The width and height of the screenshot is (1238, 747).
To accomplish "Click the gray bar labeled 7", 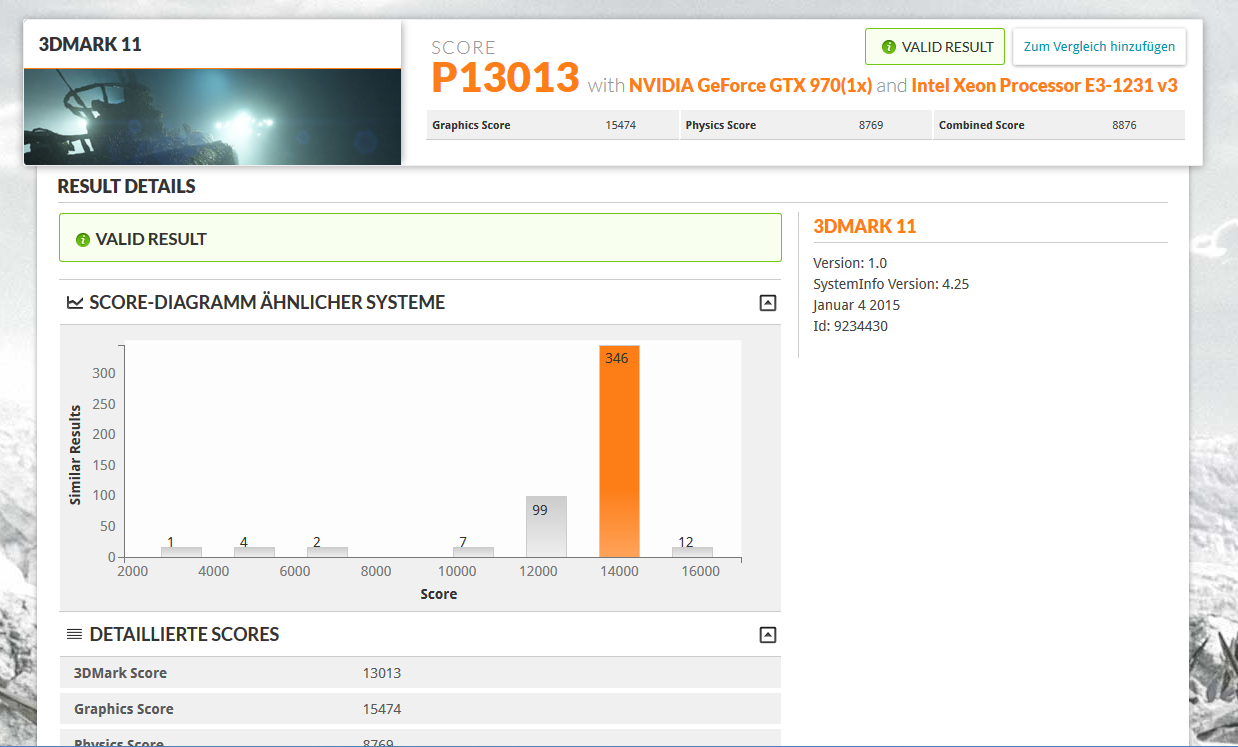I will click(473, 552).
